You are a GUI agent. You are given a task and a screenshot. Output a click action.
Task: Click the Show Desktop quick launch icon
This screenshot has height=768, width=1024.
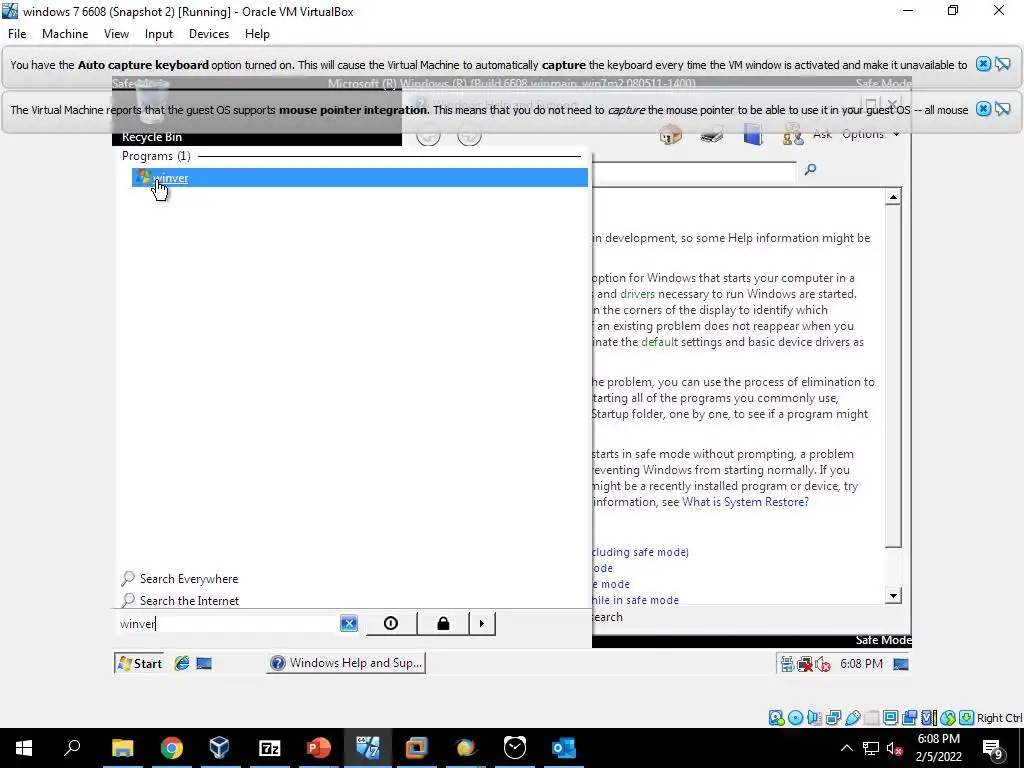tap(204, 664)
